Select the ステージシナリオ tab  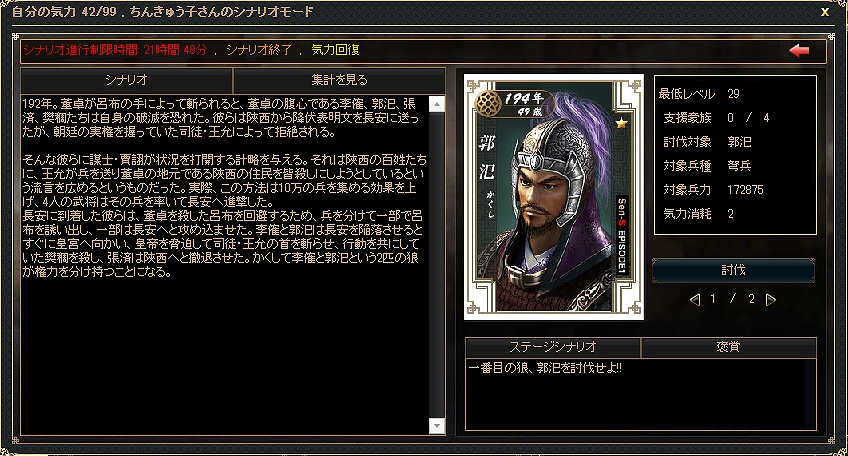tap(553, 347)
